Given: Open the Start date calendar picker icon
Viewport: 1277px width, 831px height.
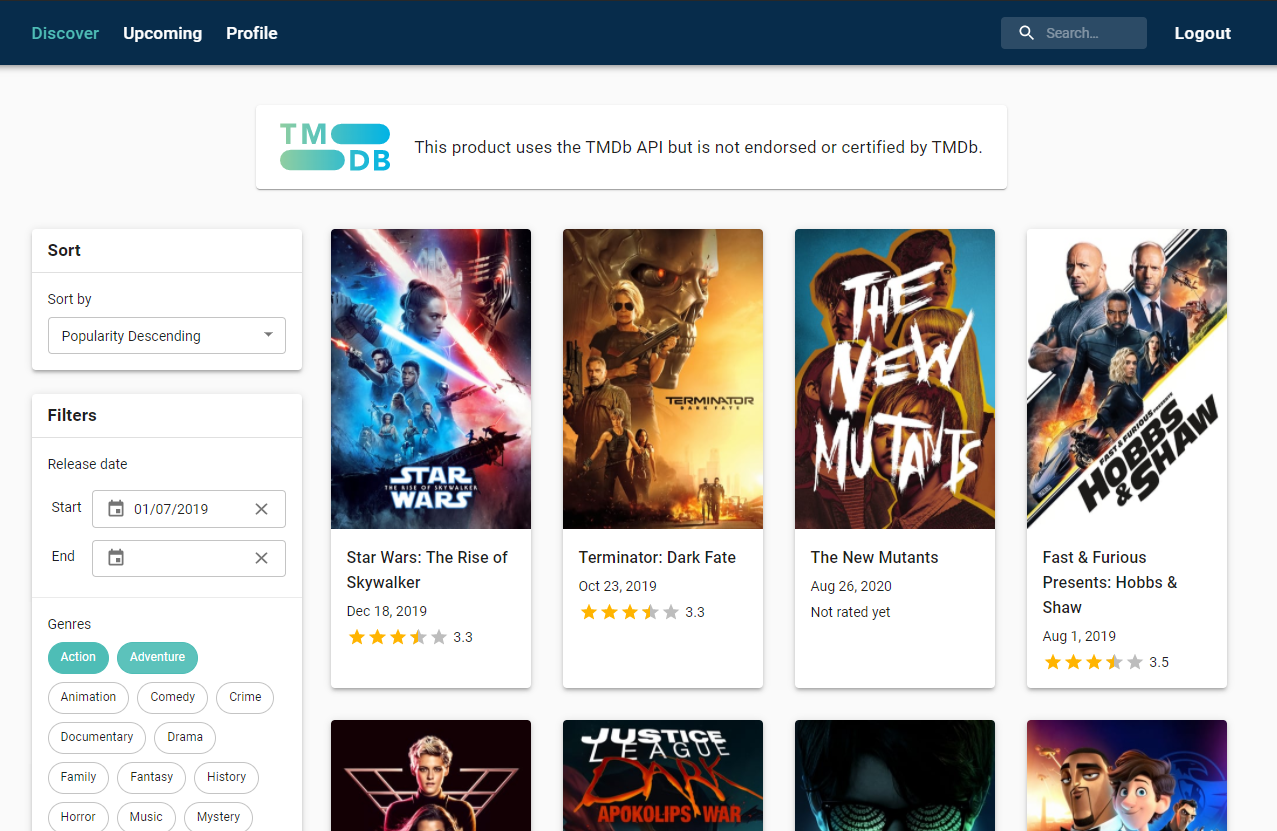Looking at the screenshot, I should pyautogui.click(x=116, y=509).
